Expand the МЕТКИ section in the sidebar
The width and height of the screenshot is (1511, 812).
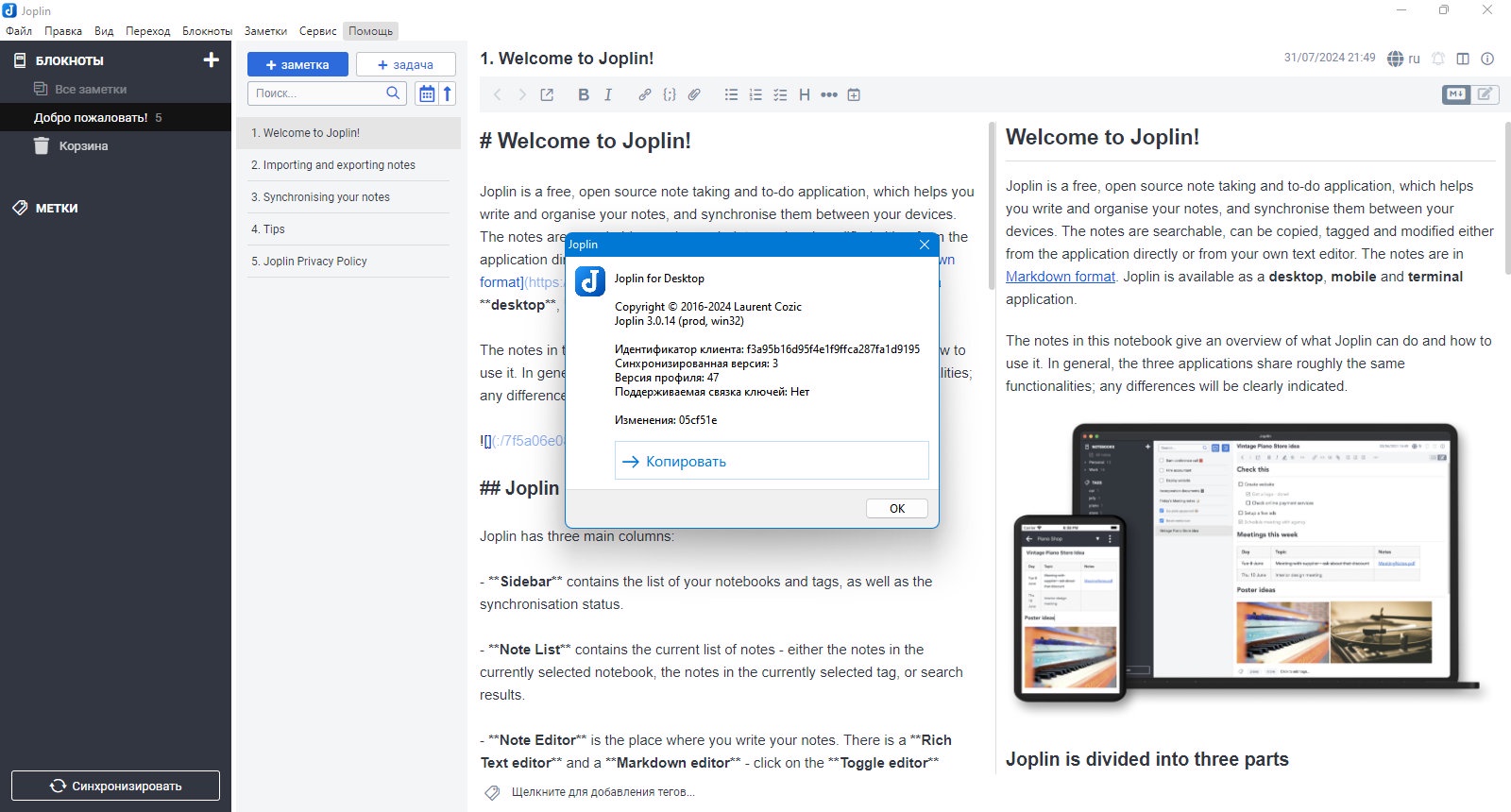coord(57,208)
